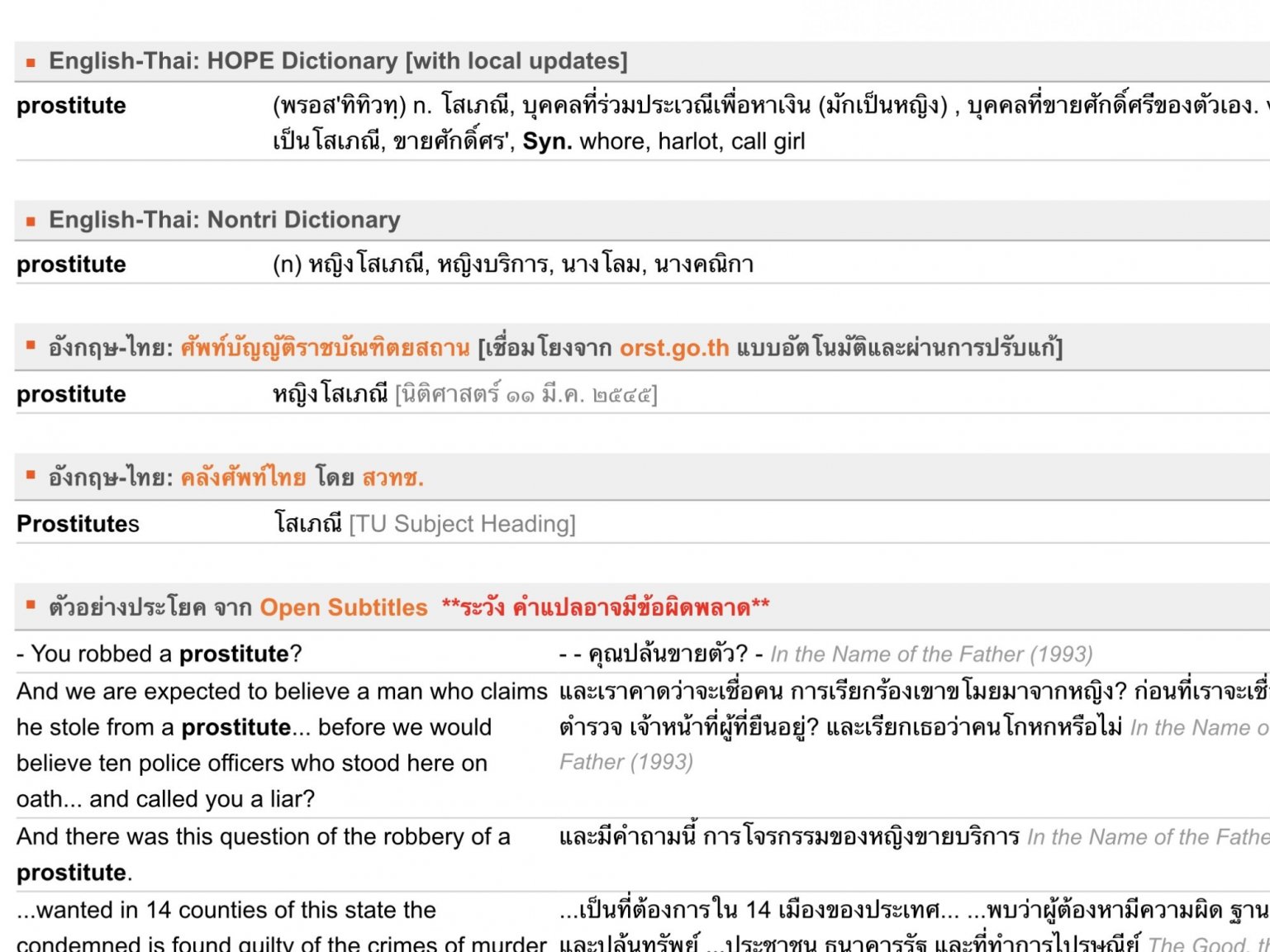Click the [TU Subject Heading] tag
Screen dimensions: 1270x952
(462, 524)
